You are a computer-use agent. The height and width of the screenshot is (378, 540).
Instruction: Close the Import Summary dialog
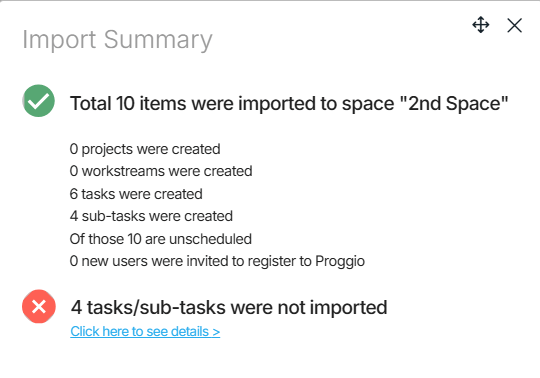pyautogui.click(x=515, y=25)
